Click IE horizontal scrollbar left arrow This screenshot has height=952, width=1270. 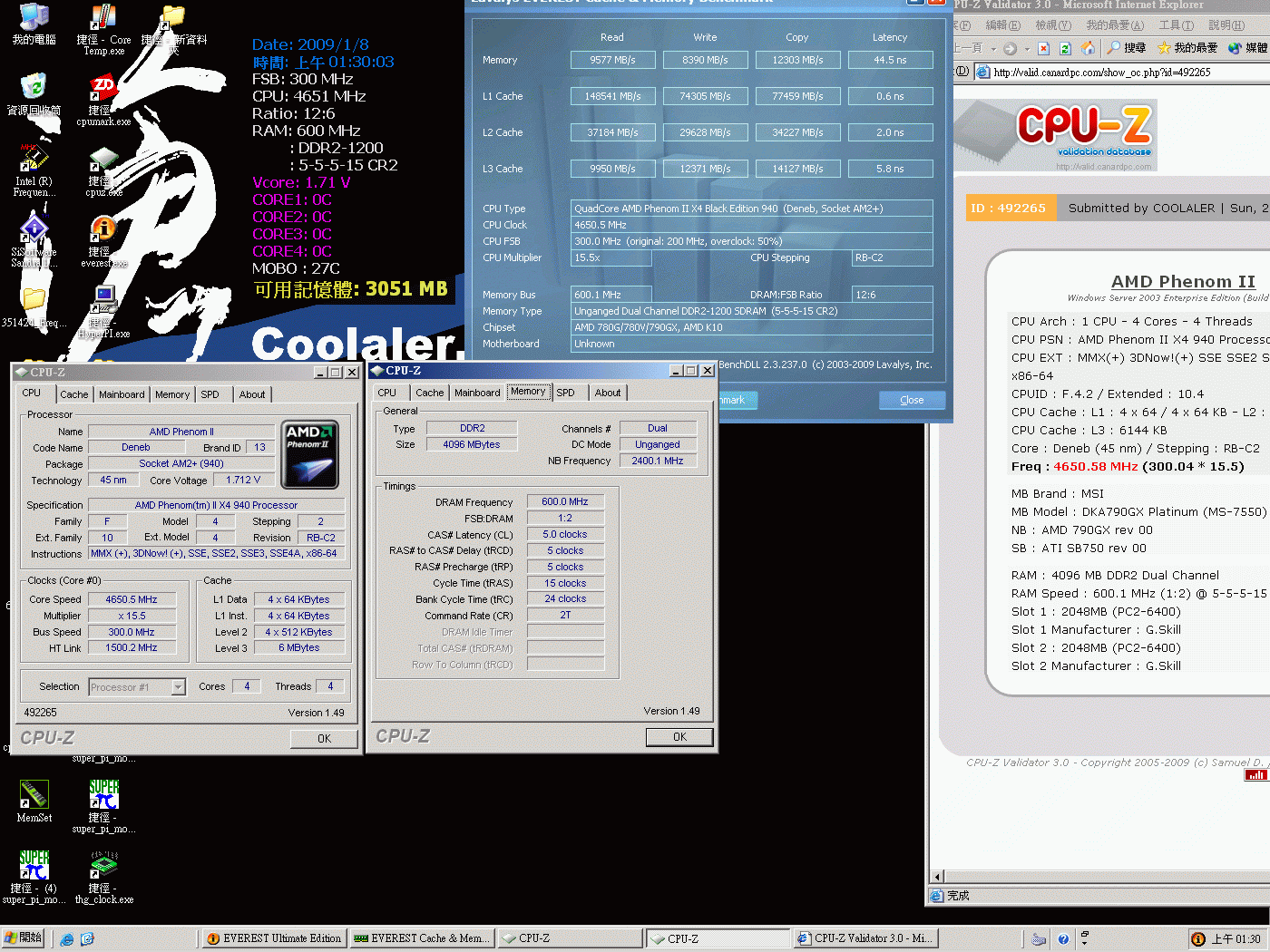click(x=938, y=876)
